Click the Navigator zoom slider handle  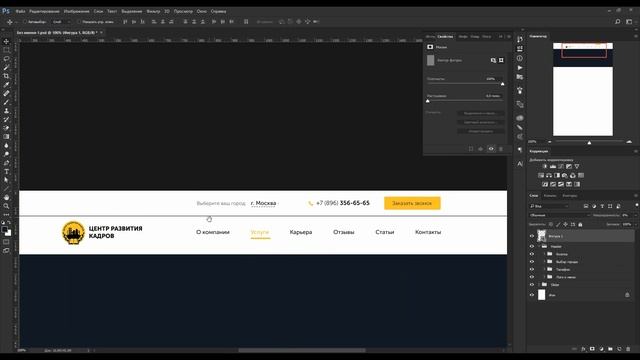pyautogui.click(x=589, y=142)
